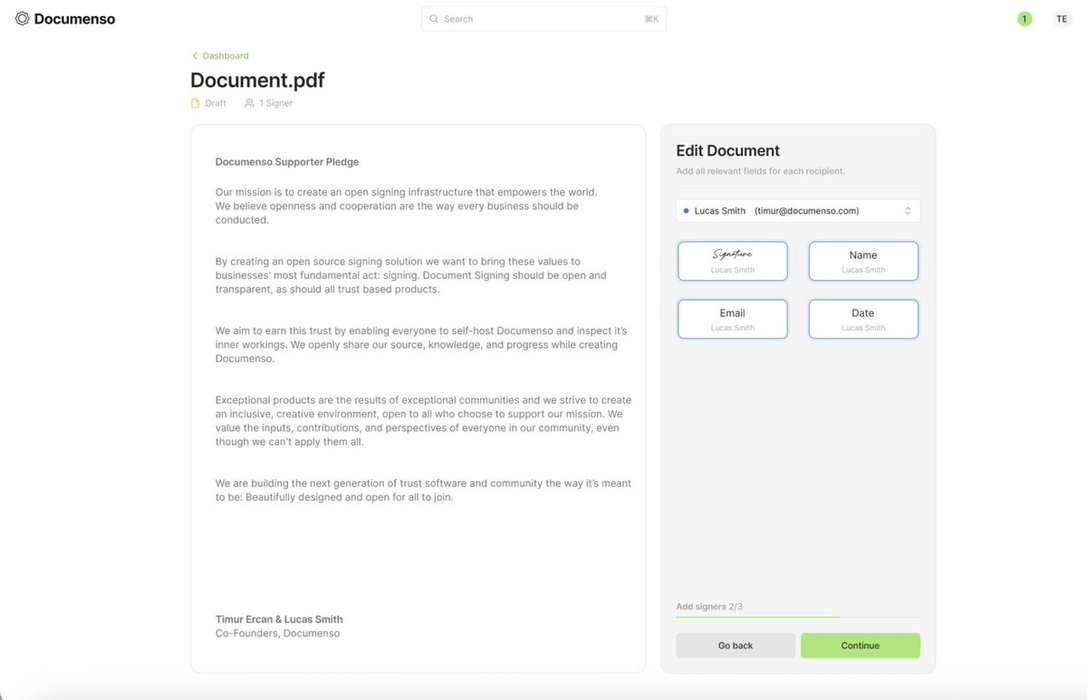The width and height of the screenshot is (1087, 700).
Task: Click the paragraph starting 'Our mission is'
Action: (x=406, y=206)
